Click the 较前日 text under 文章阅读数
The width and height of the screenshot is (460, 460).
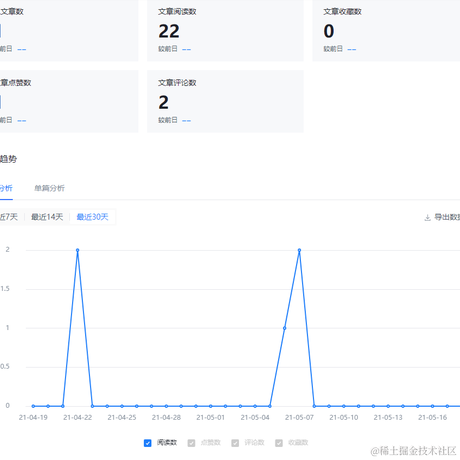coord(168,49)
